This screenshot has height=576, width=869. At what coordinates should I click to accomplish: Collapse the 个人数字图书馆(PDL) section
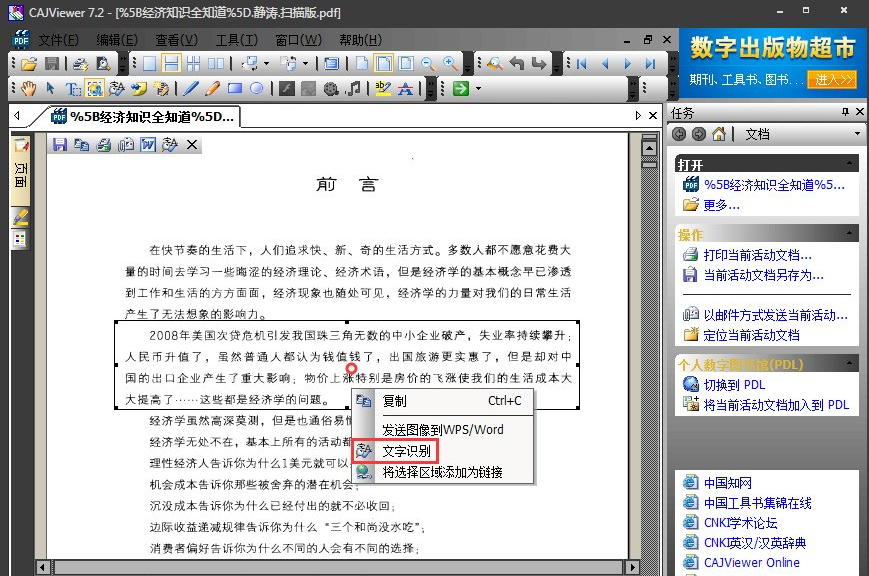849,363
